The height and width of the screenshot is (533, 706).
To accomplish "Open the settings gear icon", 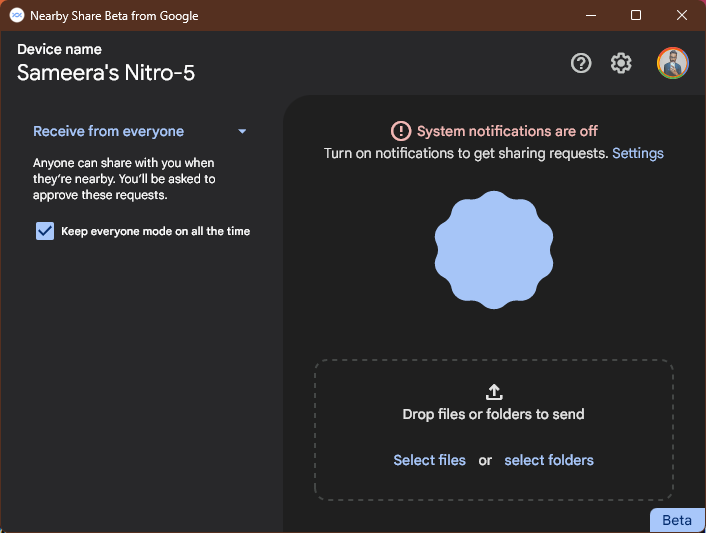I will [621, 63].
